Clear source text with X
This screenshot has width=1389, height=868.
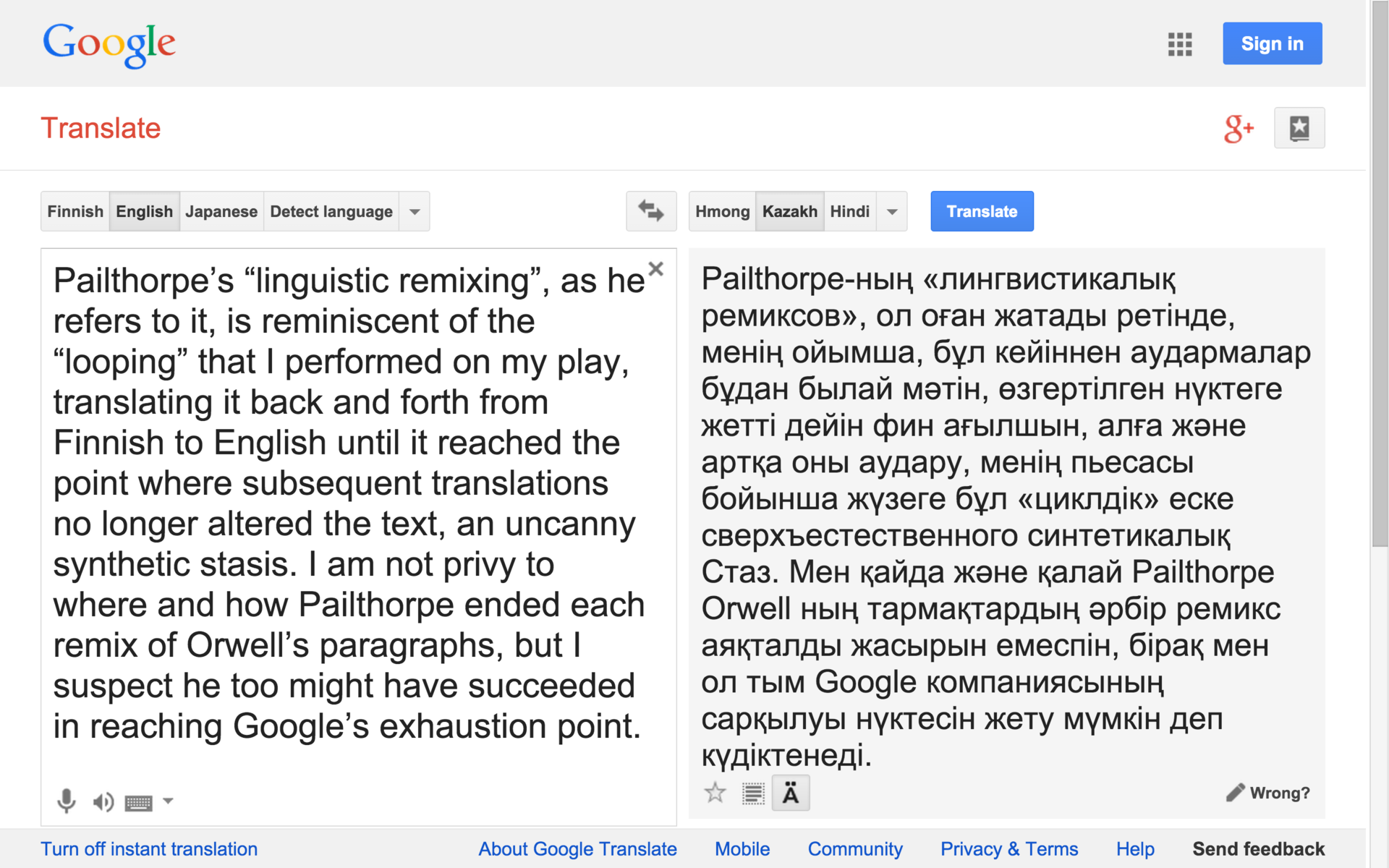(655, 269)
